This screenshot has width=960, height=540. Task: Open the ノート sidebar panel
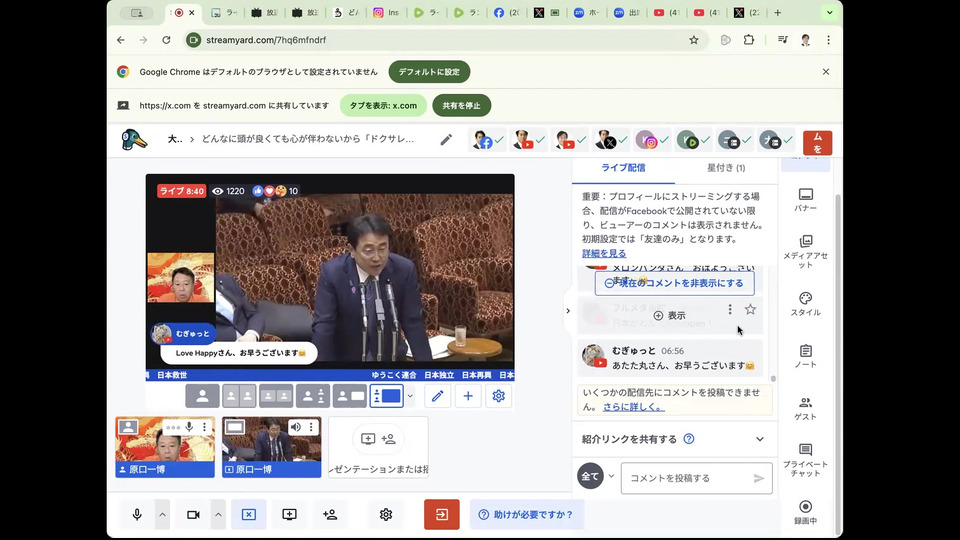pos(806,356)
